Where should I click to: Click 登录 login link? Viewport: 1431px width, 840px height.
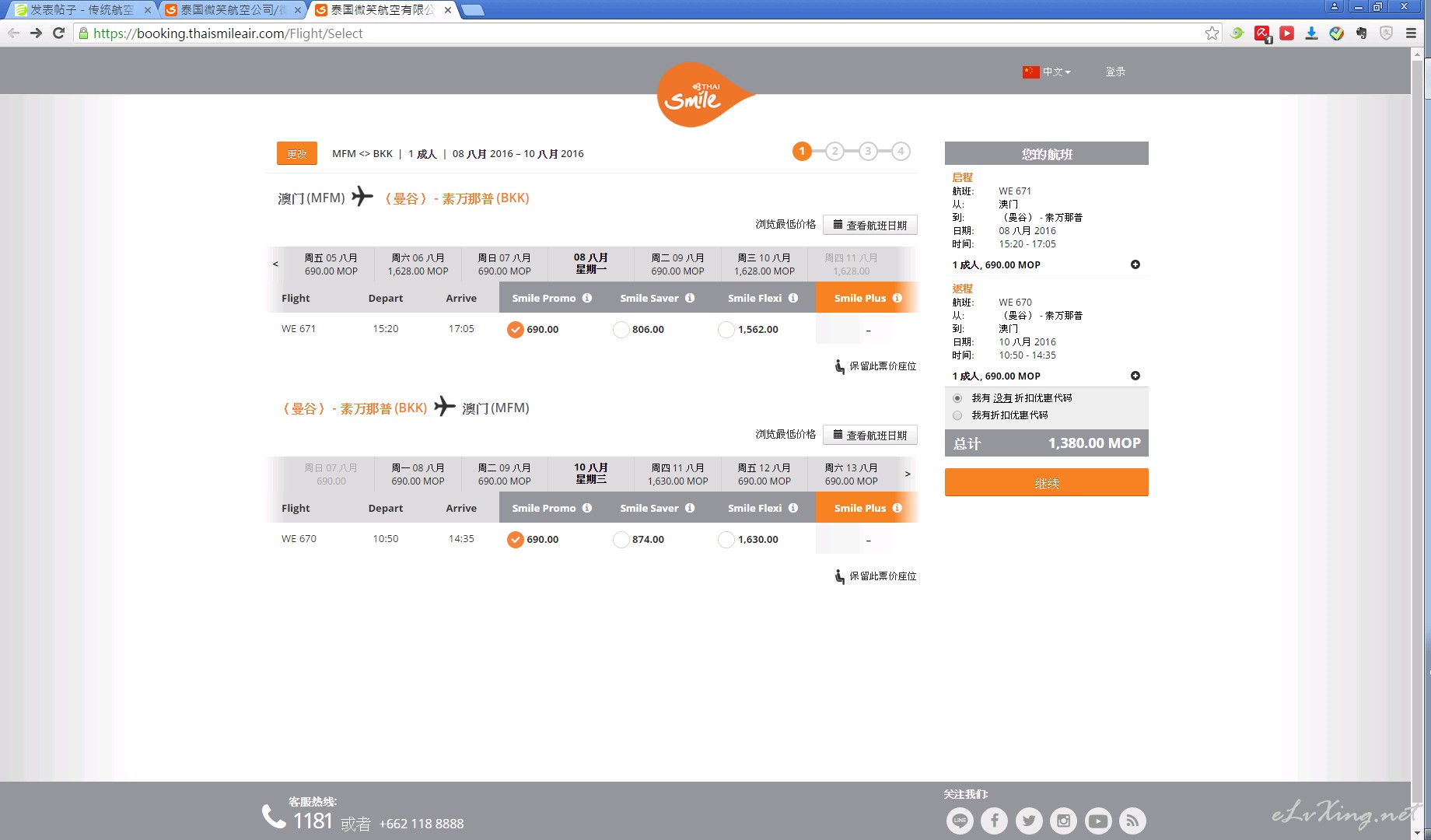(x=1115, y=72)
